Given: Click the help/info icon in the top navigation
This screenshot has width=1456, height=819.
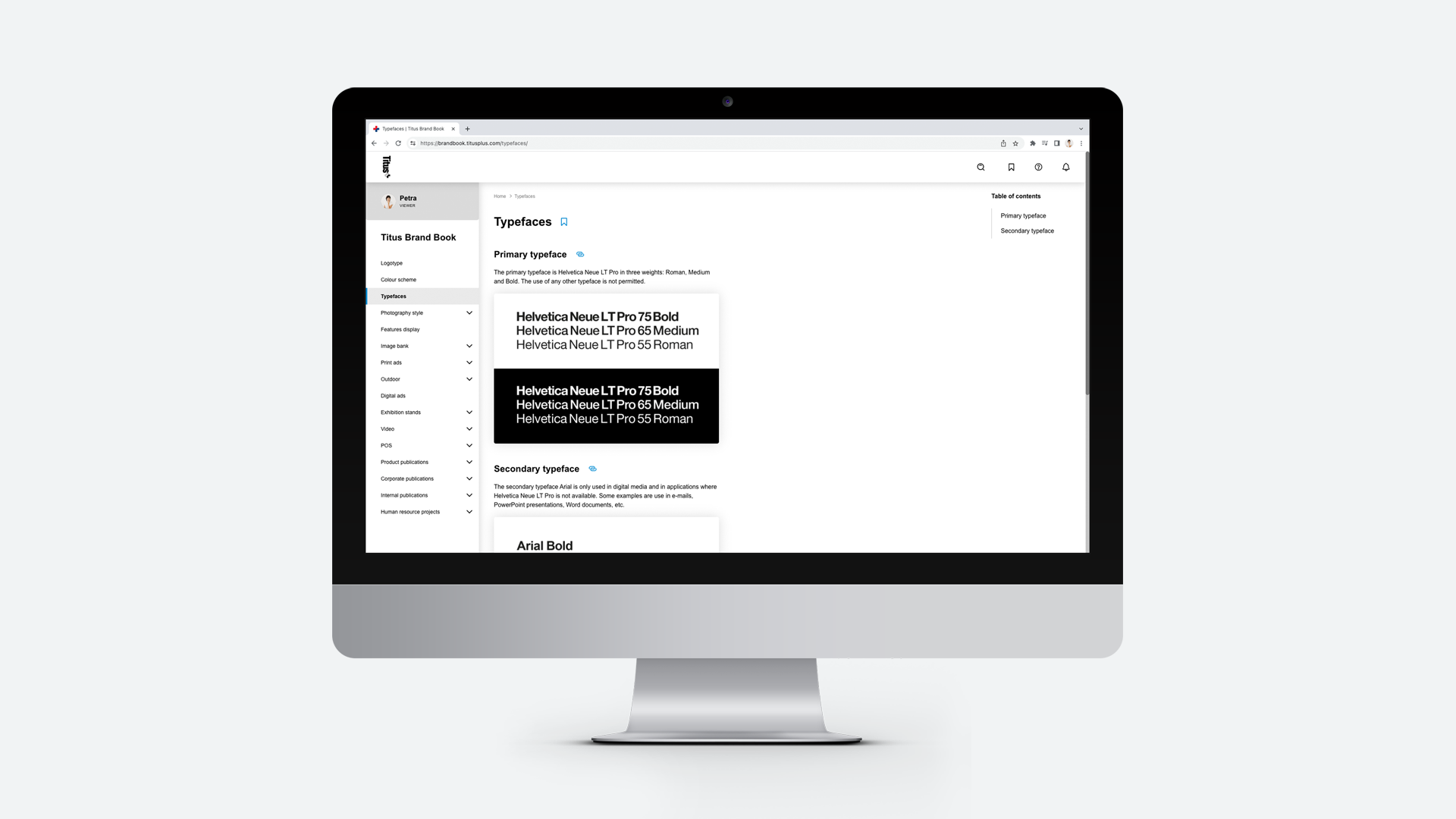Looking at the screenshot, I should [x=1038, y=167].
